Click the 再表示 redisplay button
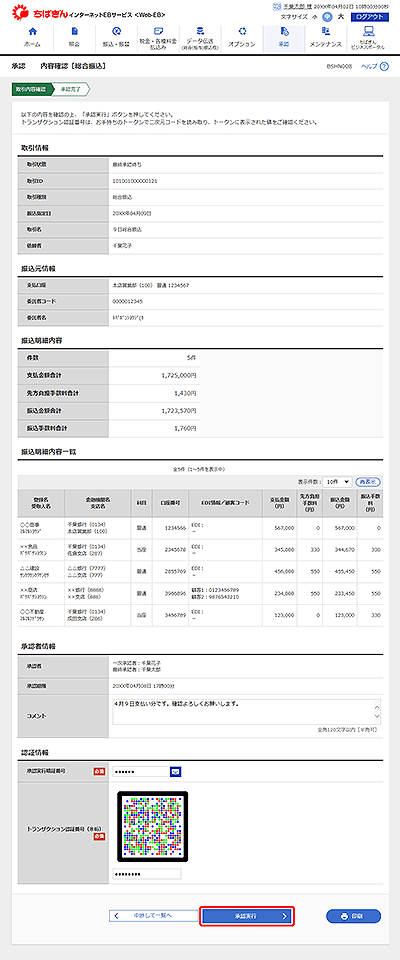 coord(369,482)
